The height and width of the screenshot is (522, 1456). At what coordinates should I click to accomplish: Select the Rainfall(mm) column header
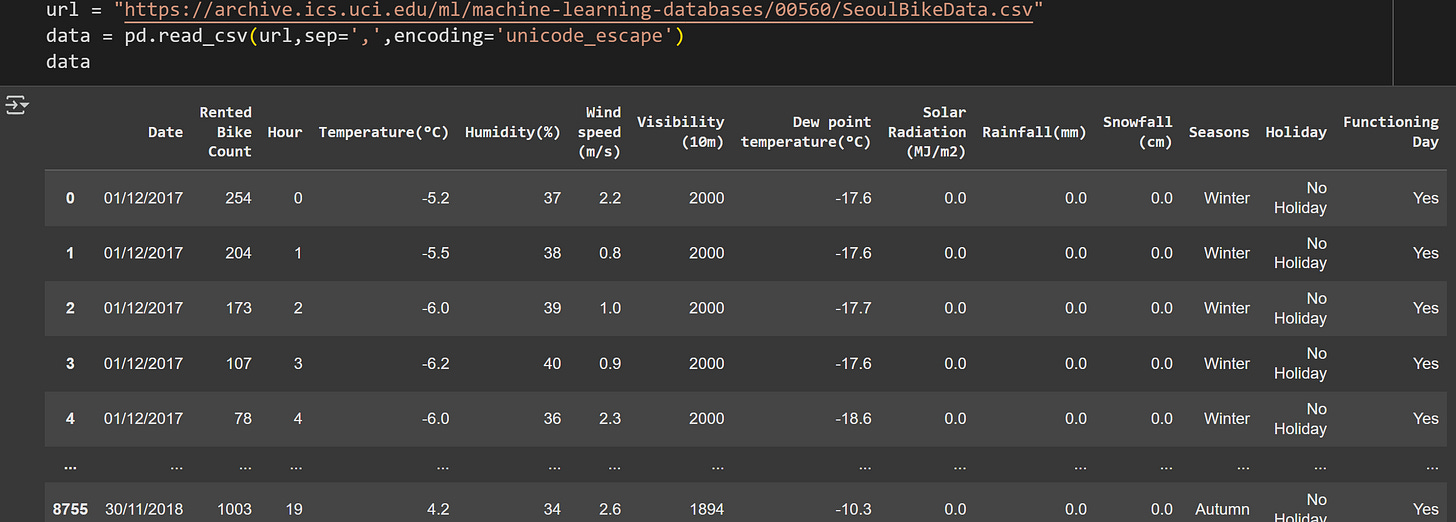coord(1034,132)
